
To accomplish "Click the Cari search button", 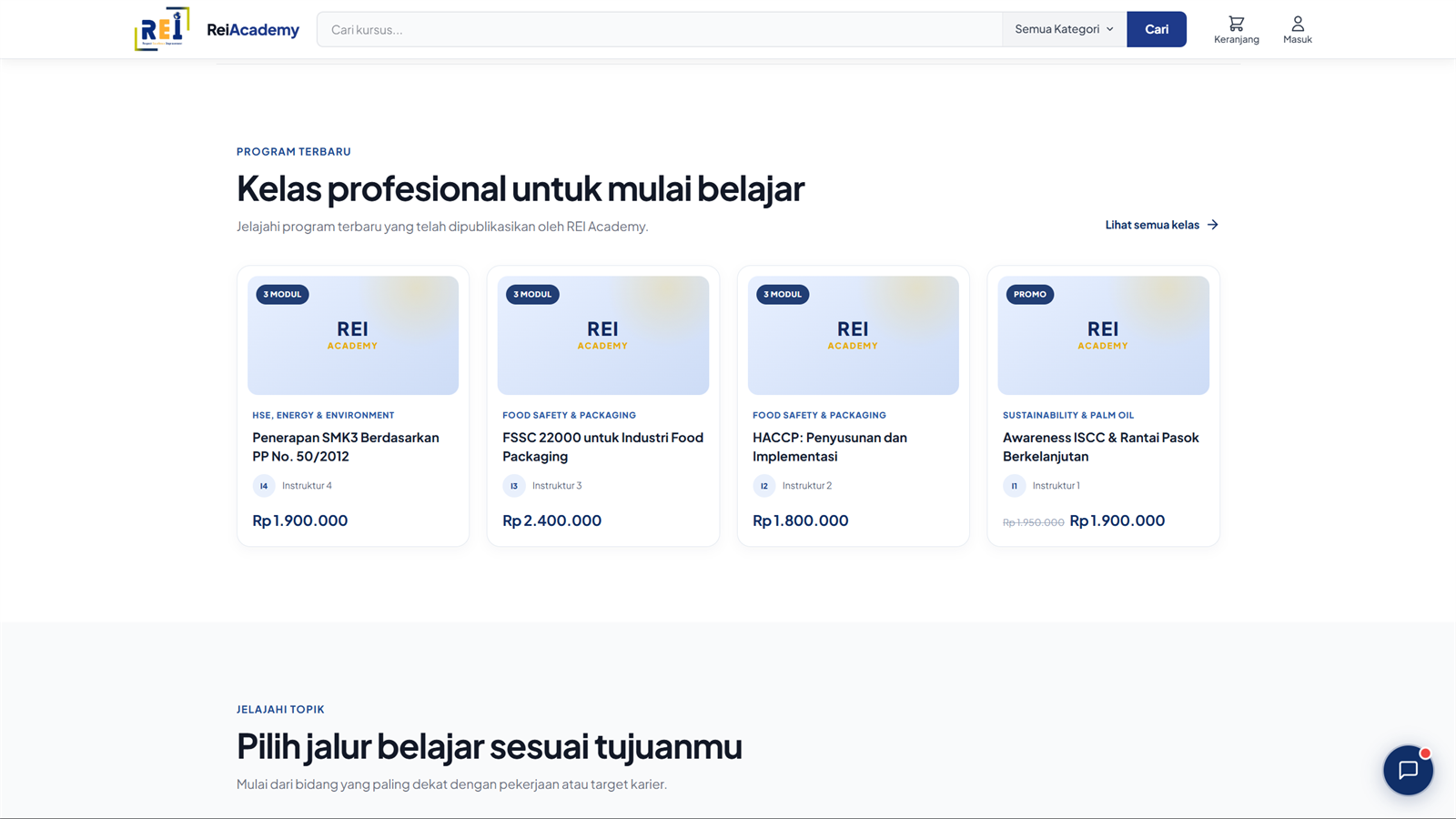I will [x=1157, y=29].
